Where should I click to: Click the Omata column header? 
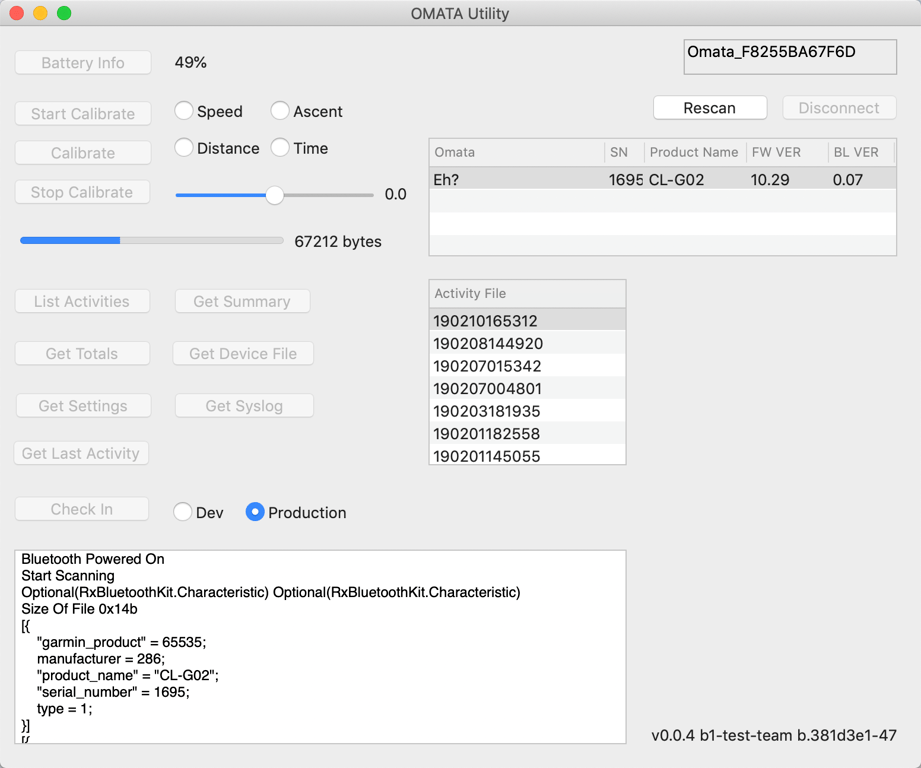(x=516, y=153)
